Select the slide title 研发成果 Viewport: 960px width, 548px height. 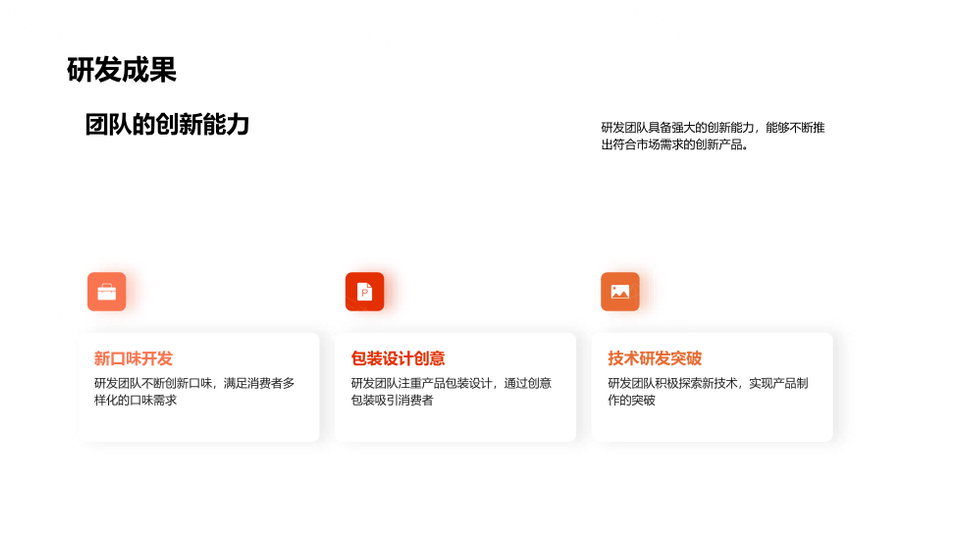tap(121, 70)
